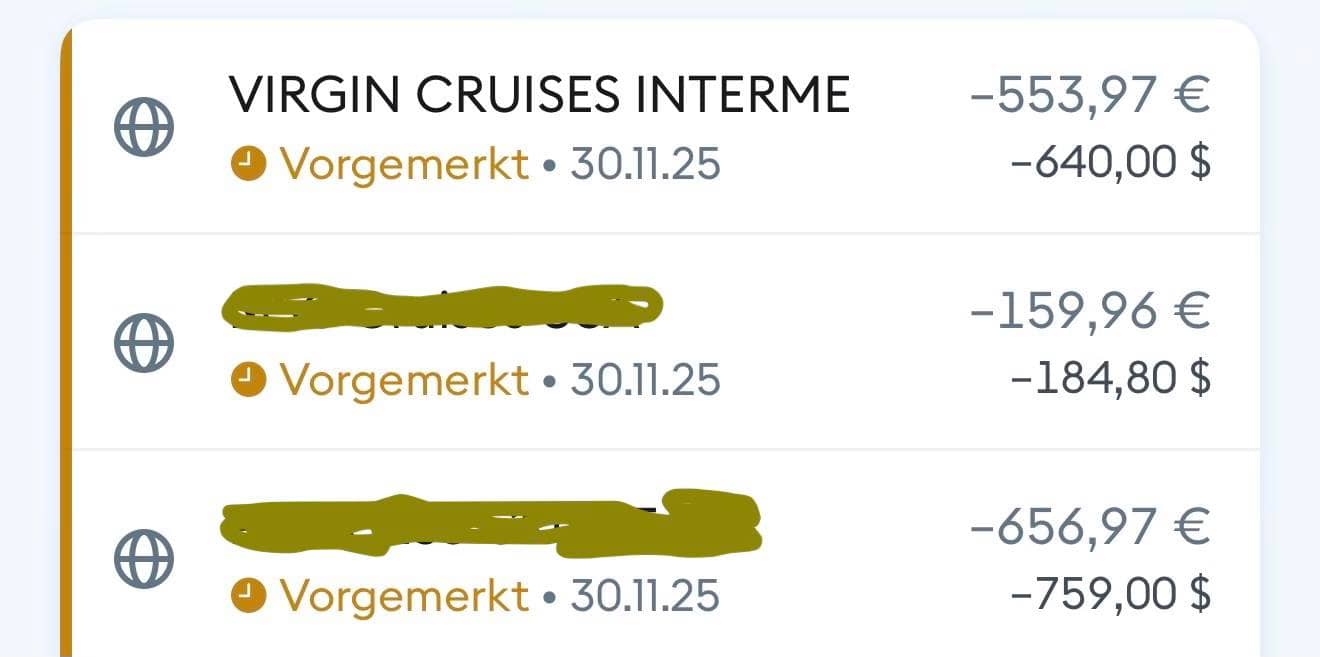Tap Vorgemerkt status in the −656,97 € row

coord(403,595)
